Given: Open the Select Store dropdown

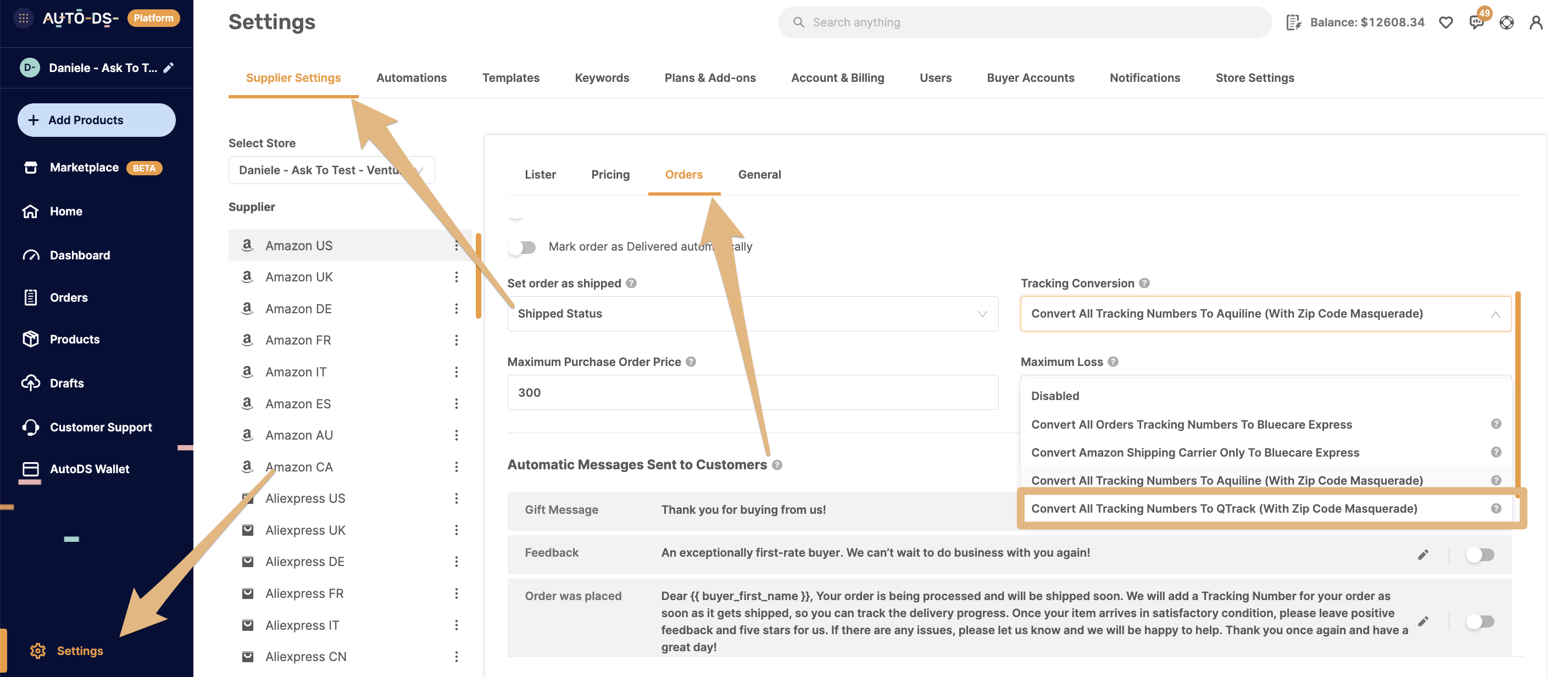Looking at the screenshot, I should coord(331,170).
